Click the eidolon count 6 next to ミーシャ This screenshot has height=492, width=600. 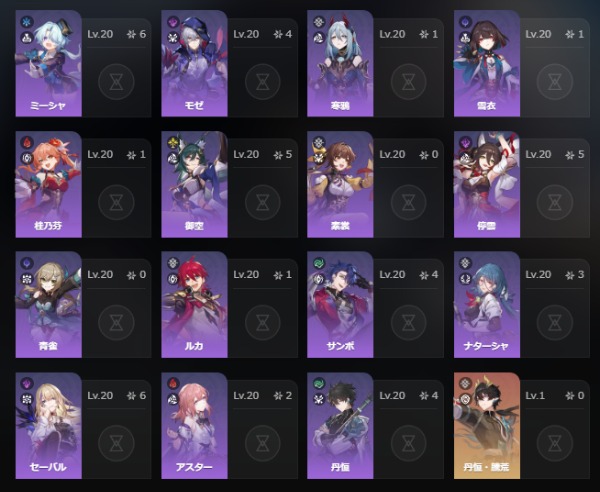click(142, 34)
